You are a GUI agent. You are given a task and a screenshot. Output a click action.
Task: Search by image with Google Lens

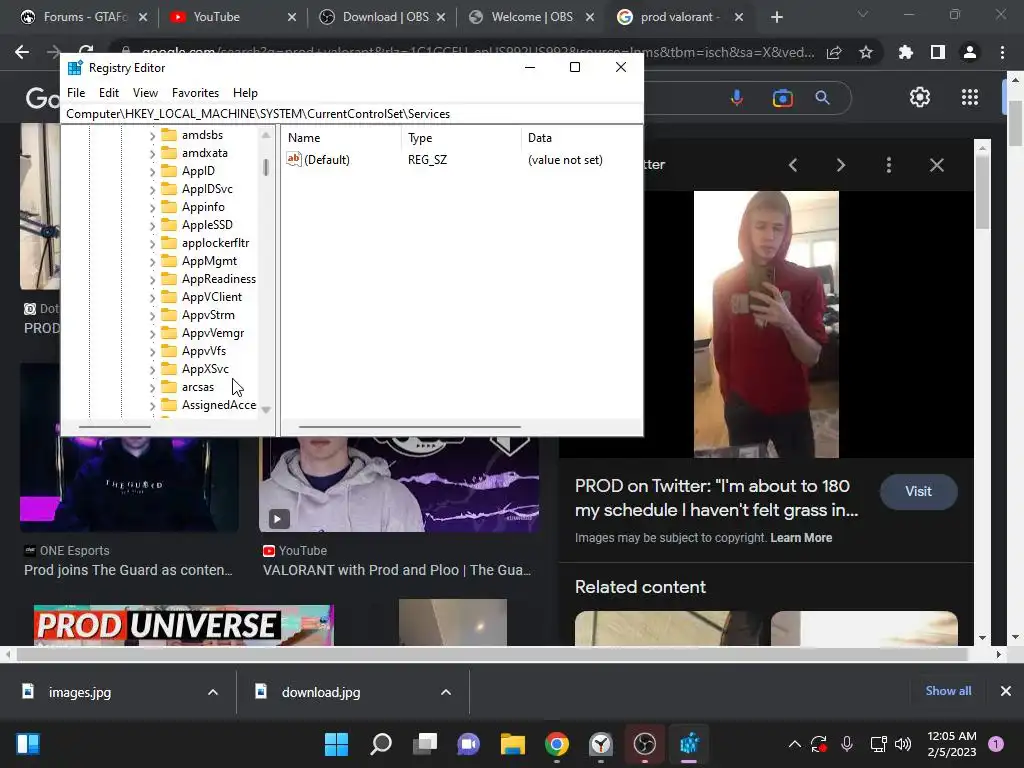[782, 98]
